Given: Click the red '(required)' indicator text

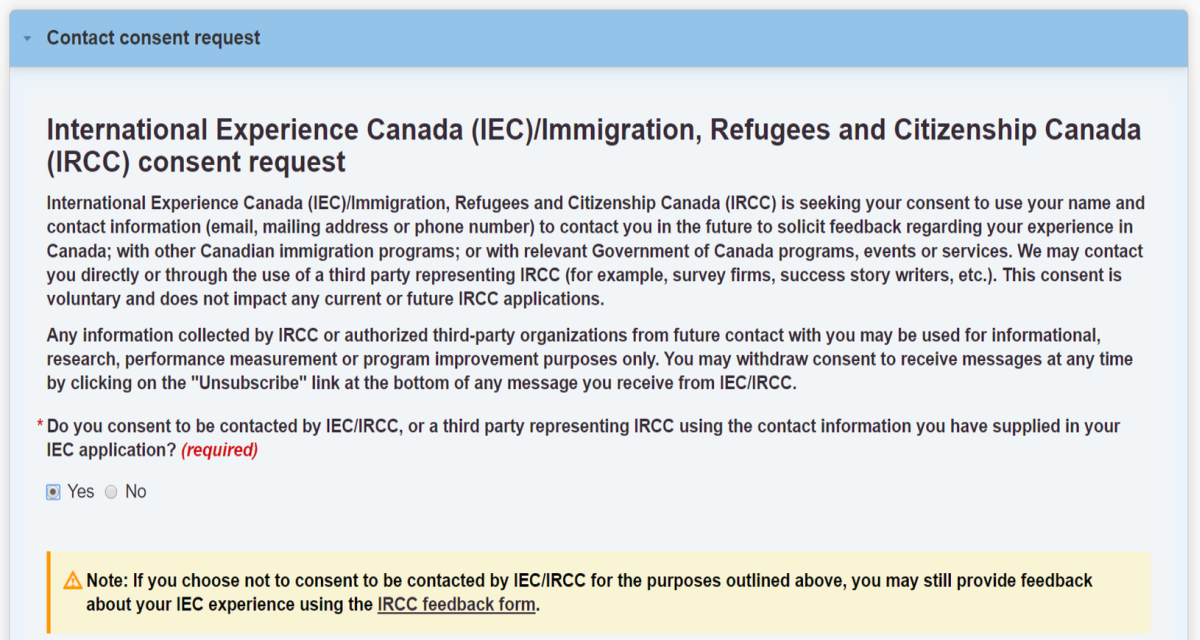Looking at the screenshot, I should (219, 451).
